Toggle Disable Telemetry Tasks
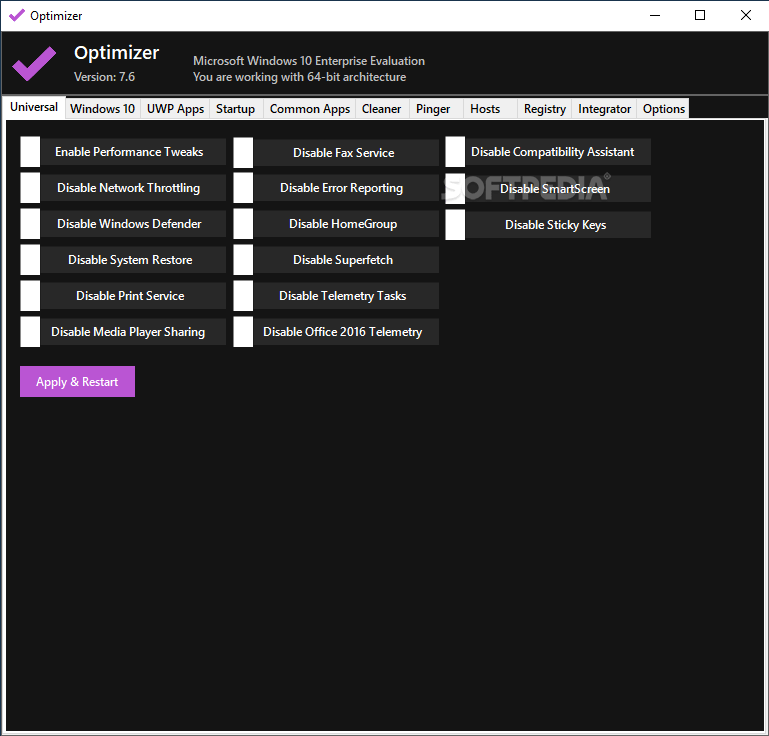The height and width of the screenshot is (736, 769). point(243,296)
